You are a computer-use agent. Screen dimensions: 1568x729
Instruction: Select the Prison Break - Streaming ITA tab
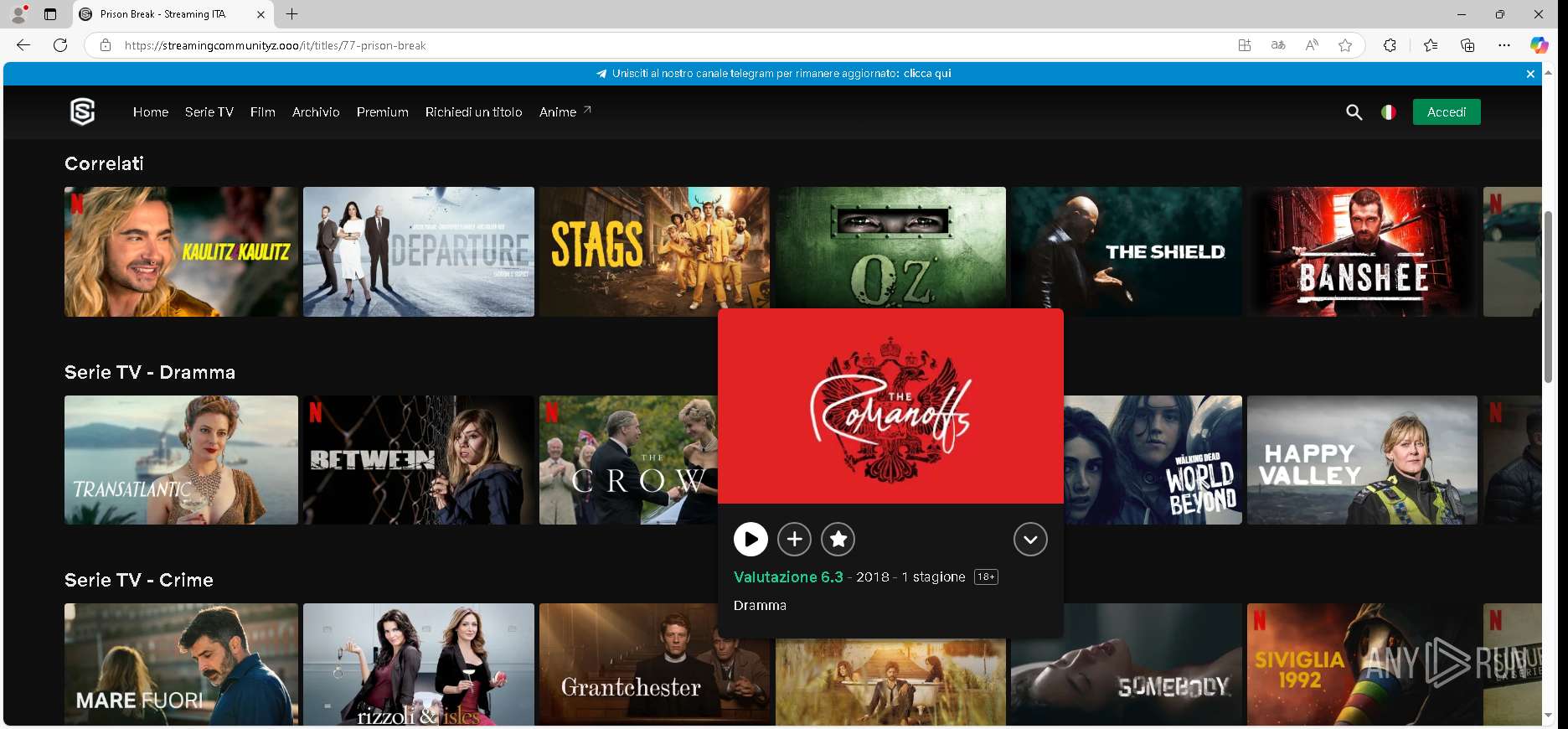[x=173, y=14]
